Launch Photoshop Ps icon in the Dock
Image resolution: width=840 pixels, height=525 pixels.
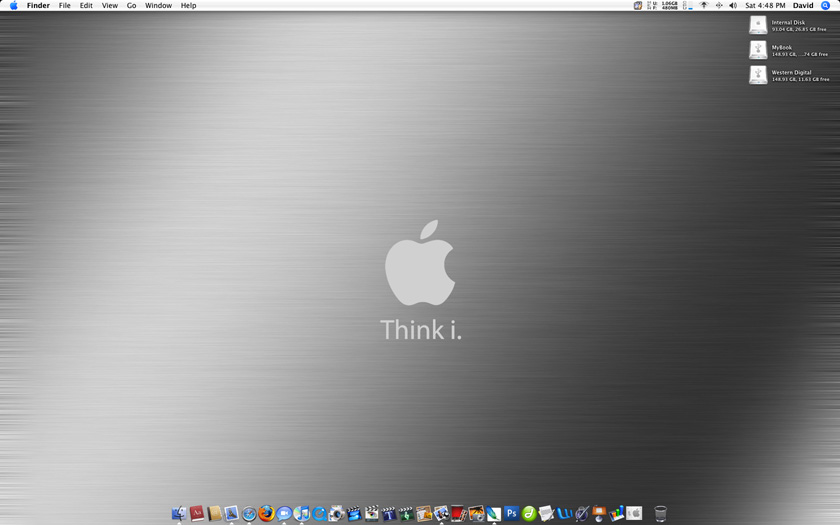(x=511, y=514)
